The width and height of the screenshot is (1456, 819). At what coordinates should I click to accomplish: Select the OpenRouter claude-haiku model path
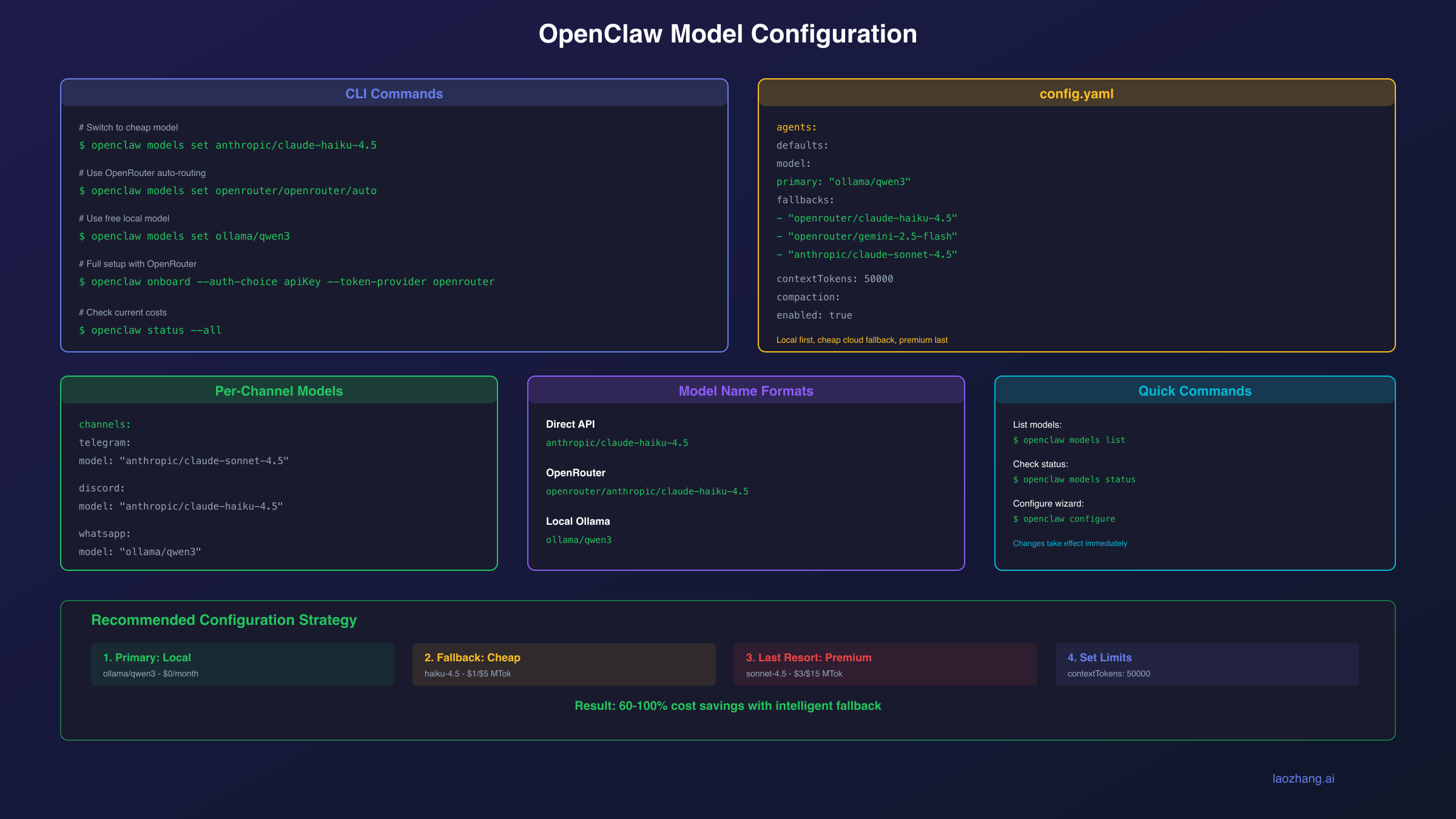pyautogui.click(x=647, y=491)
